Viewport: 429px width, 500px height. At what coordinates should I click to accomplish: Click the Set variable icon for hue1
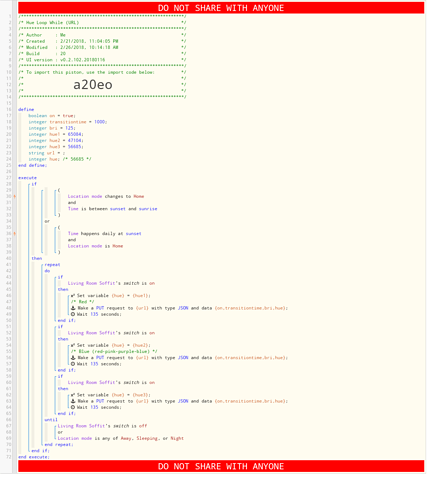click(73, 296)
